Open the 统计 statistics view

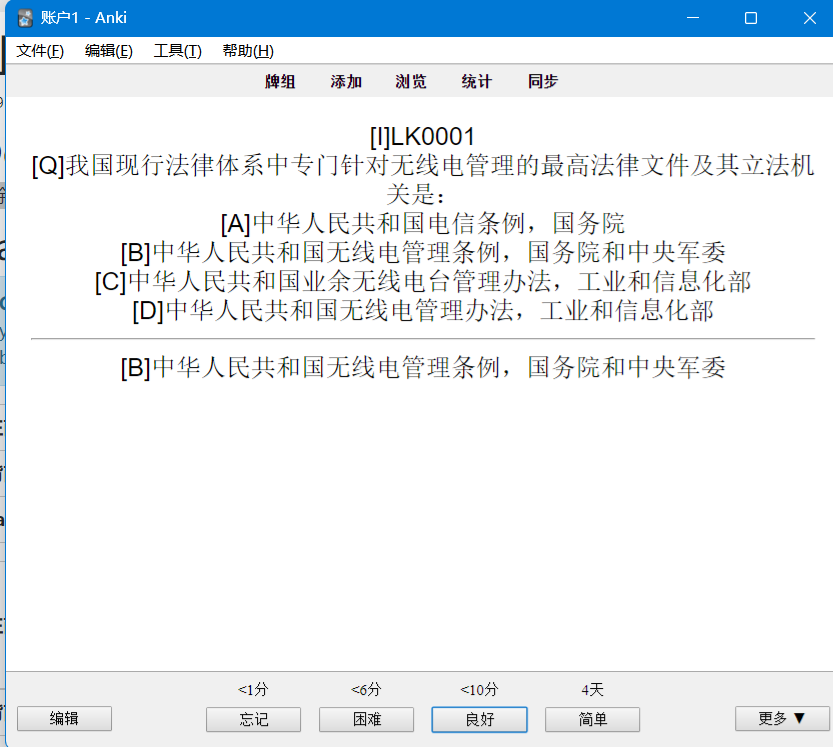point(477,81)
